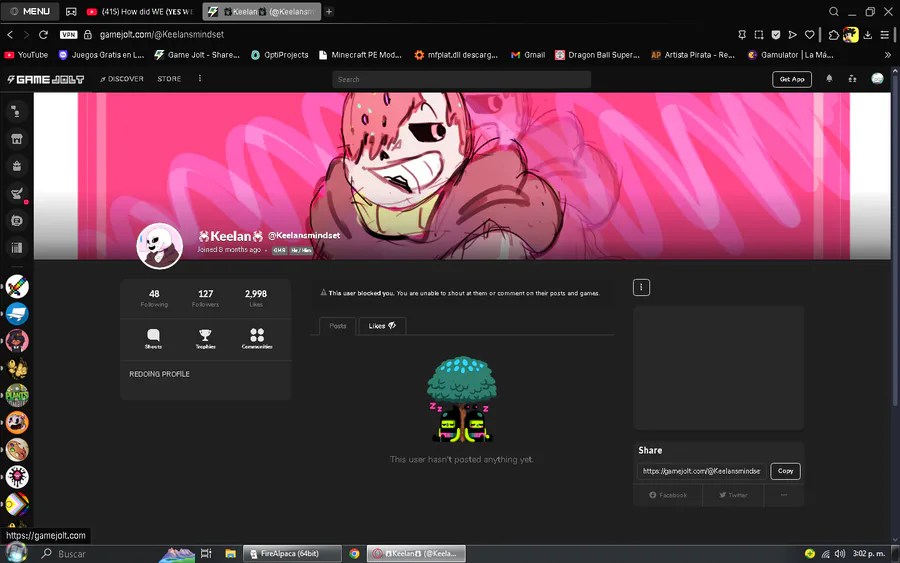The height and width of the screenshot is (563, 900).
Task: Open the Shouts icon
Action: tap(153, 339)
